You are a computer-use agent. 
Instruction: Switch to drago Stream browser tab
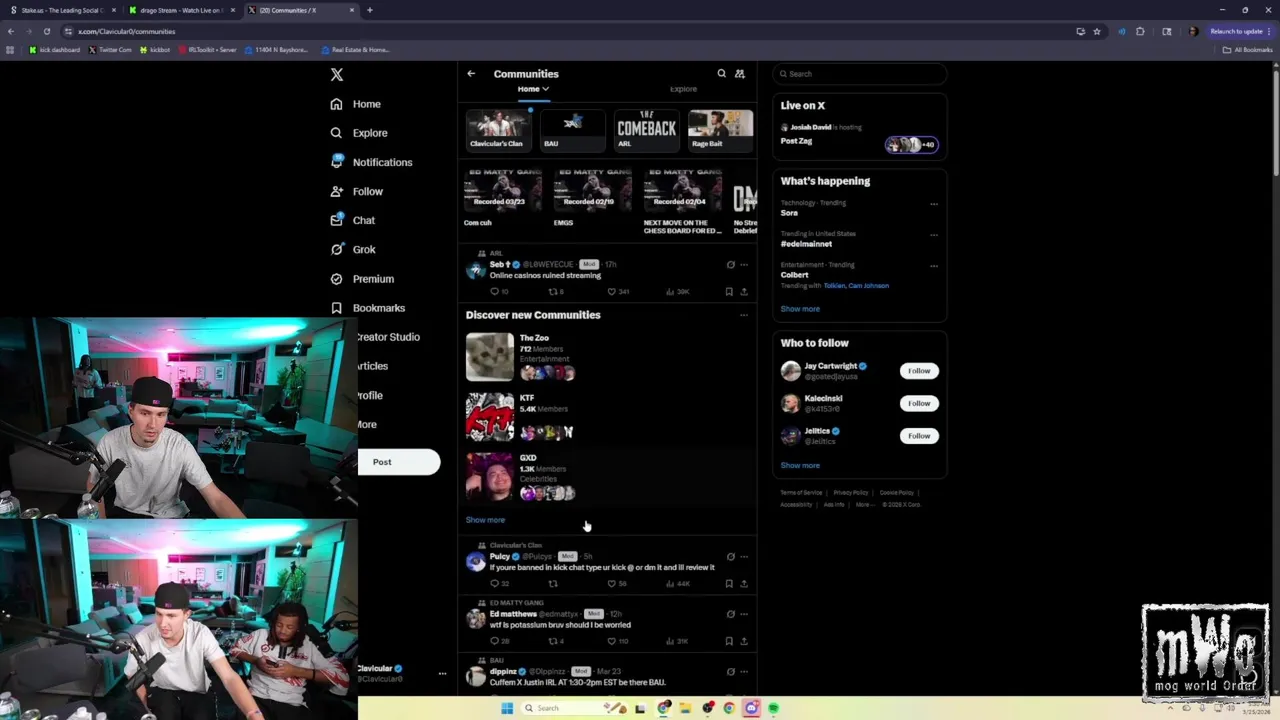(180, 10)
